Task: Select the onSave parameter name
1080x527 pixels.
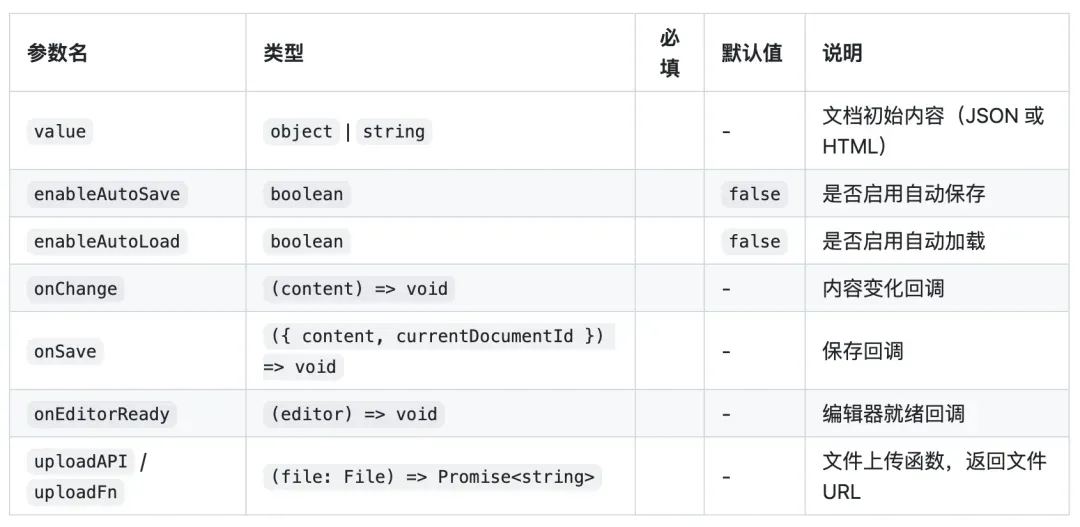Action: point(65,351)
